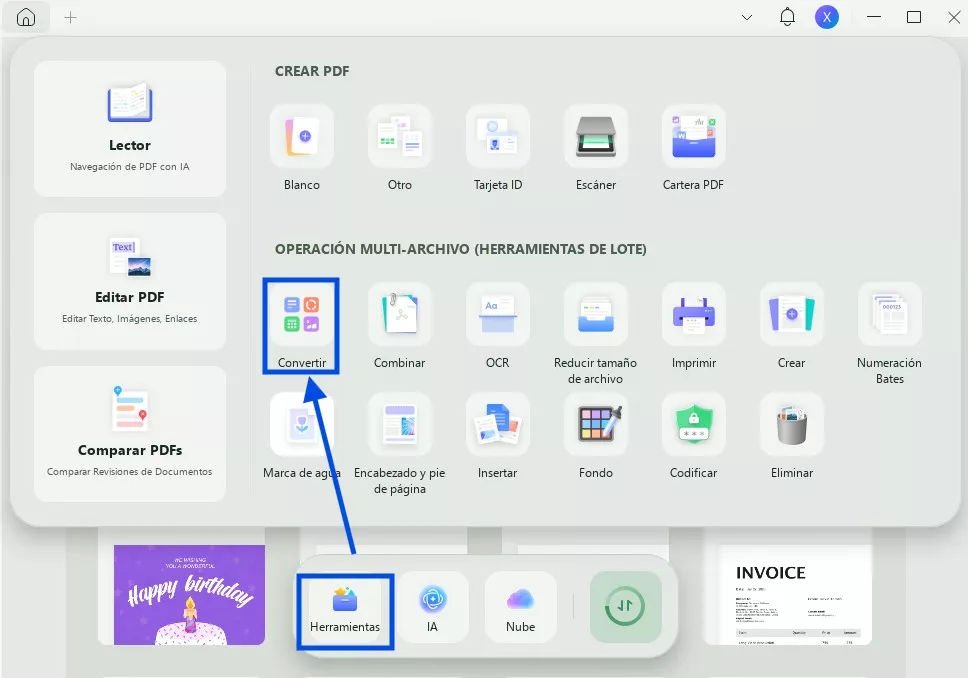The width and height of the screenshot is (968, 678).
Task: Open the notifications bell
Action: point(786,17)
